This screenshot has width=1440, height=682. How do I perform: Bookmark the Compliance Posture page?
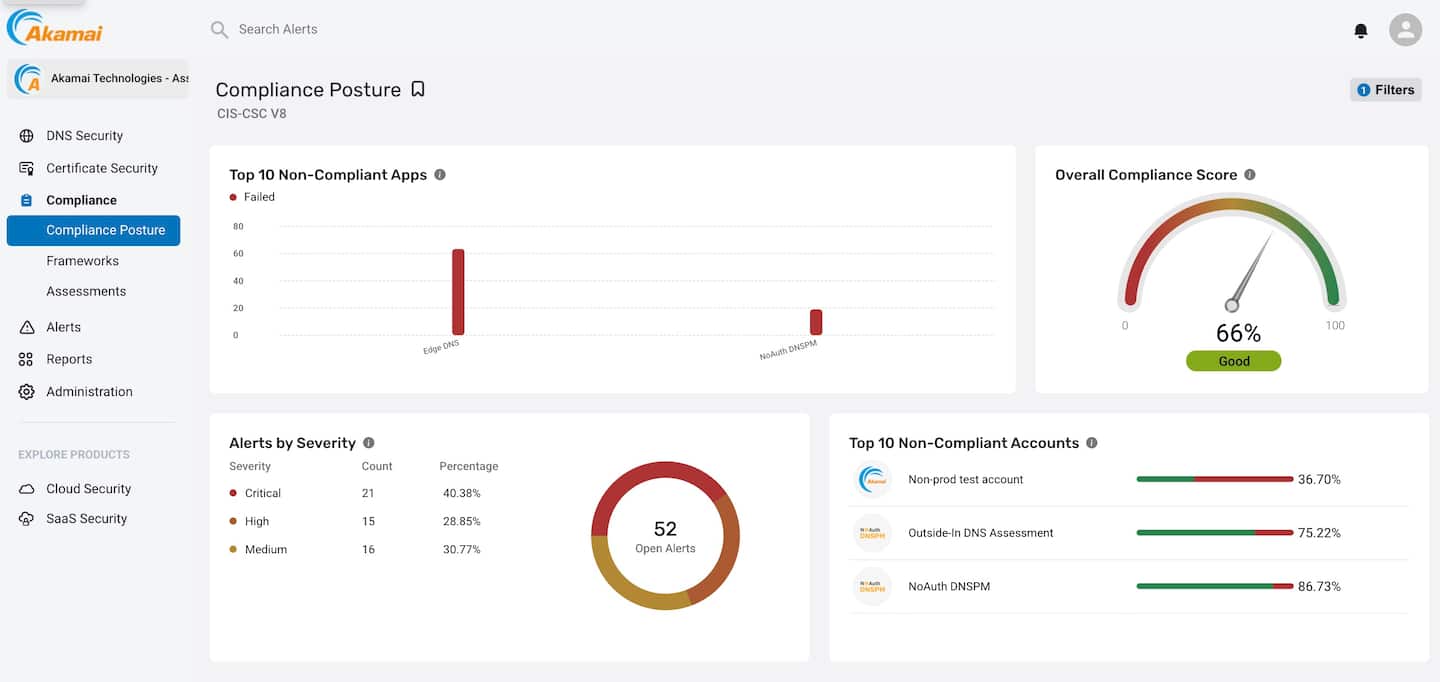click(418, 89)
